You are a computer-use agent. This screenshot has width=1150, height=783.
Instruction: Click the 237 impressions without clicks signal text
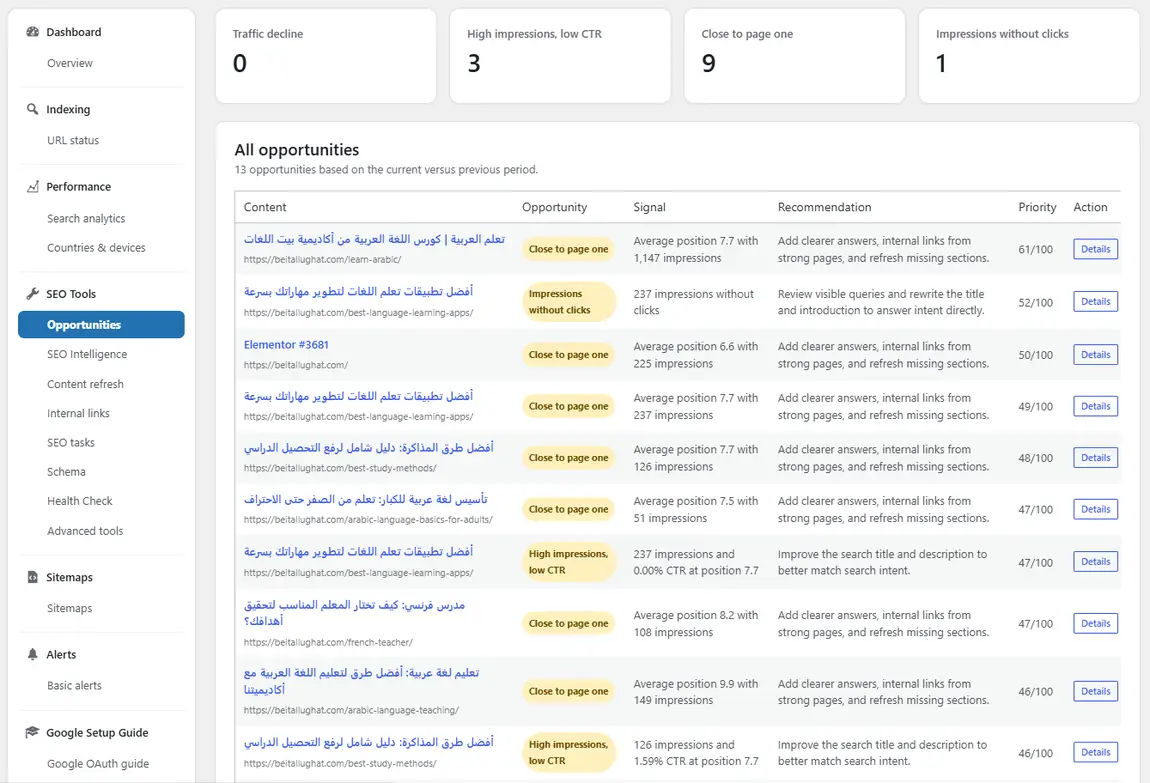pyautogui.click(x=693, y=302)
